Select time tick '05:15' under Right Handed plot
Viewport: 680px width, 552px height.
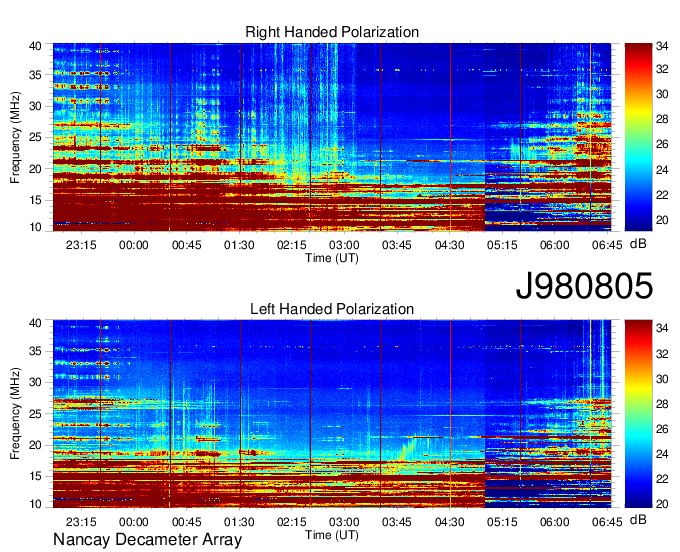[x=502, y=245]
